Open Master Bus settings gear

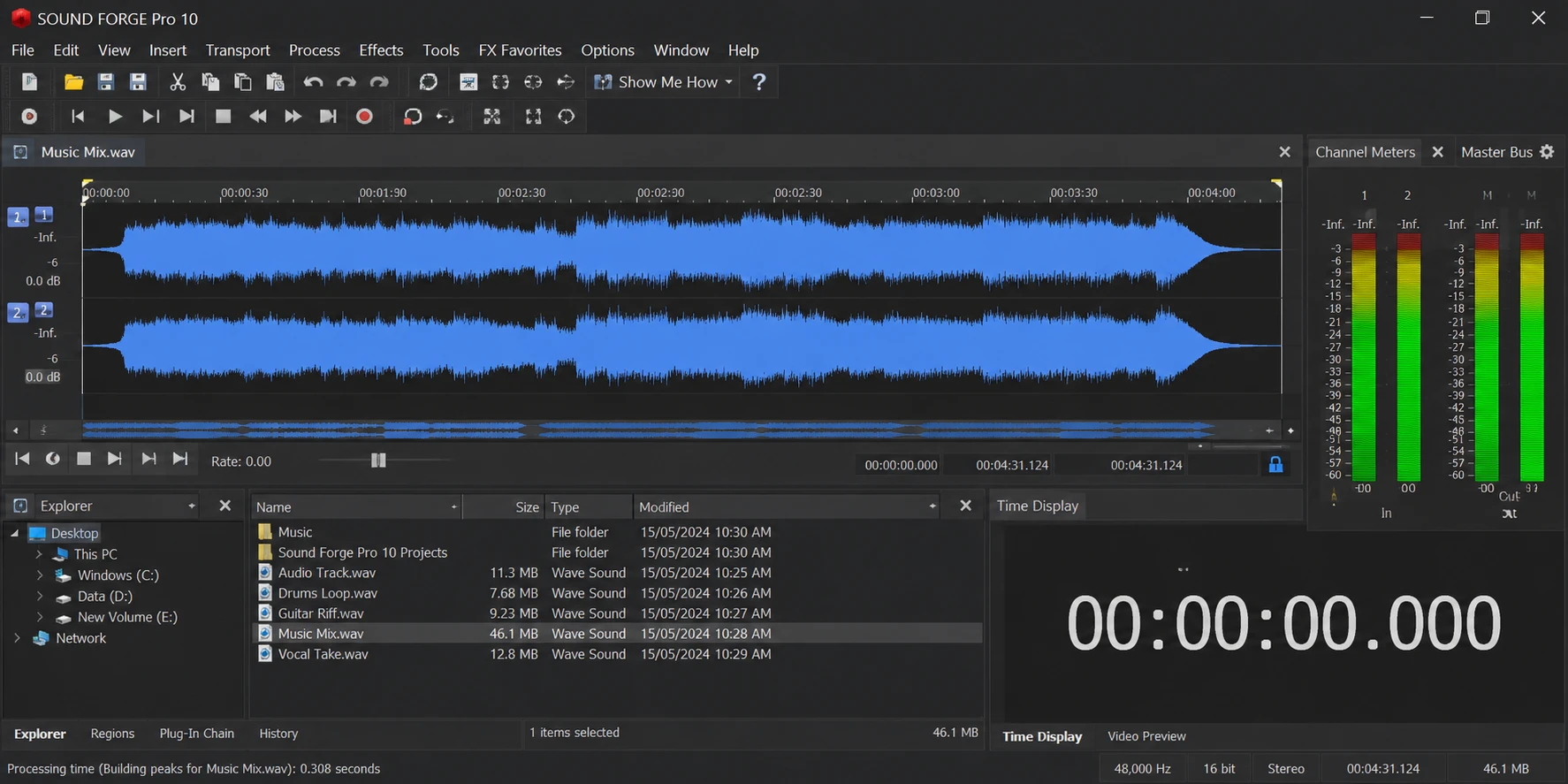coord(1547,152)
